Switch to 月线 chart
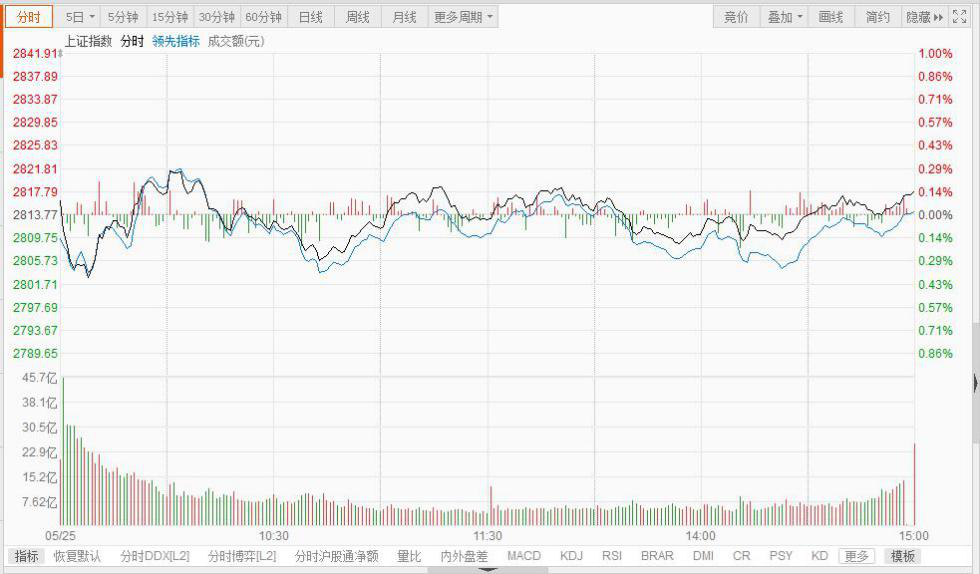Image resolution: width=980 pixels, height=574 pixels. (404, 17)
